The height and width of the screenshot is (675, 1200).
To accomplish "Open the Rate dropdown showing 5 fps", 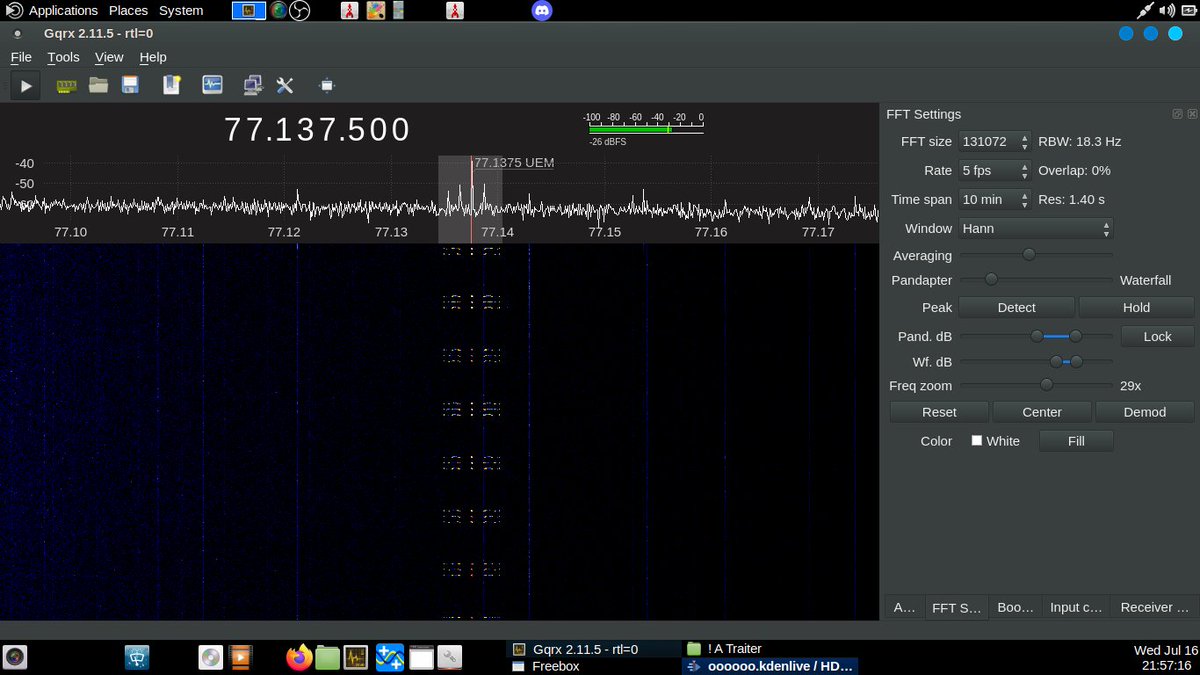I will coord(994,171).
